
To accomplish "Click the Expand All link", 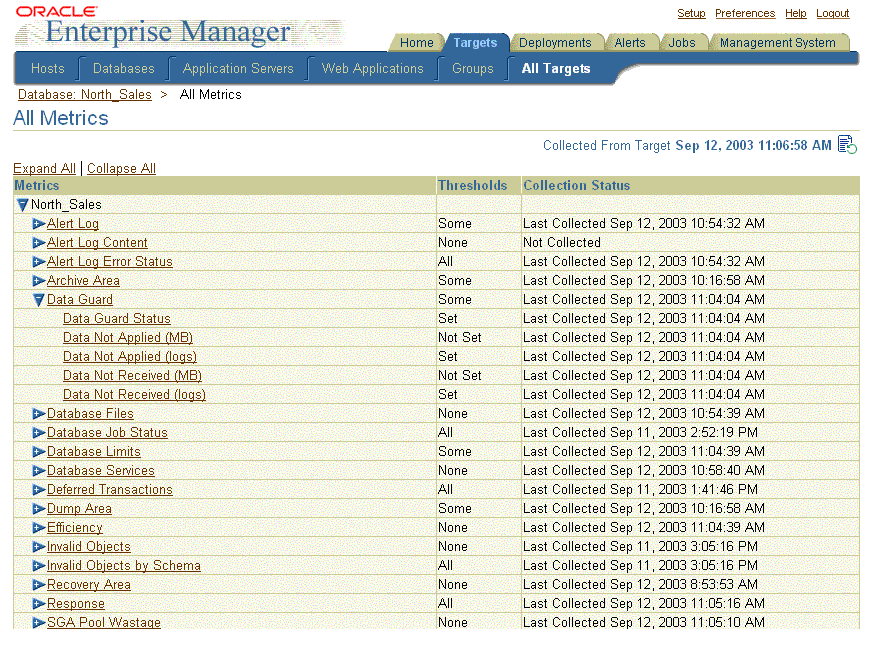I will click(x=44, y=168).
